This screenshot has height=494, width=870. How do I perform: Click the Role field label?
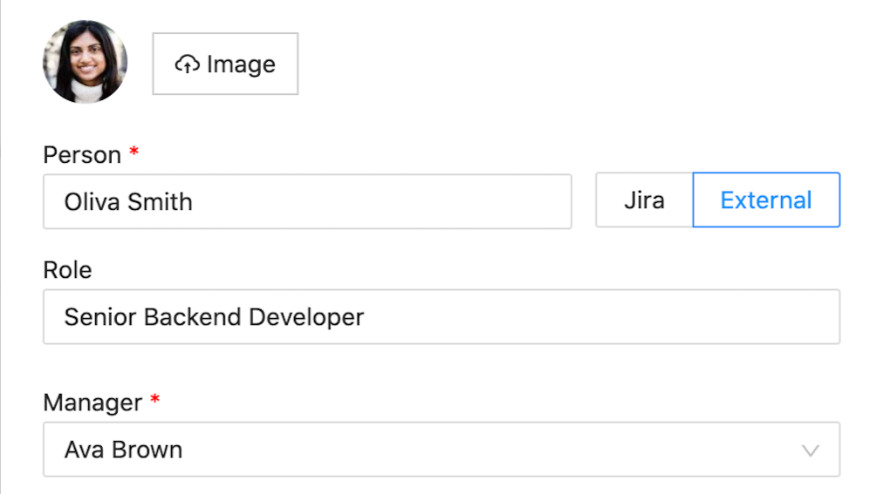click(x=67, y=270)
